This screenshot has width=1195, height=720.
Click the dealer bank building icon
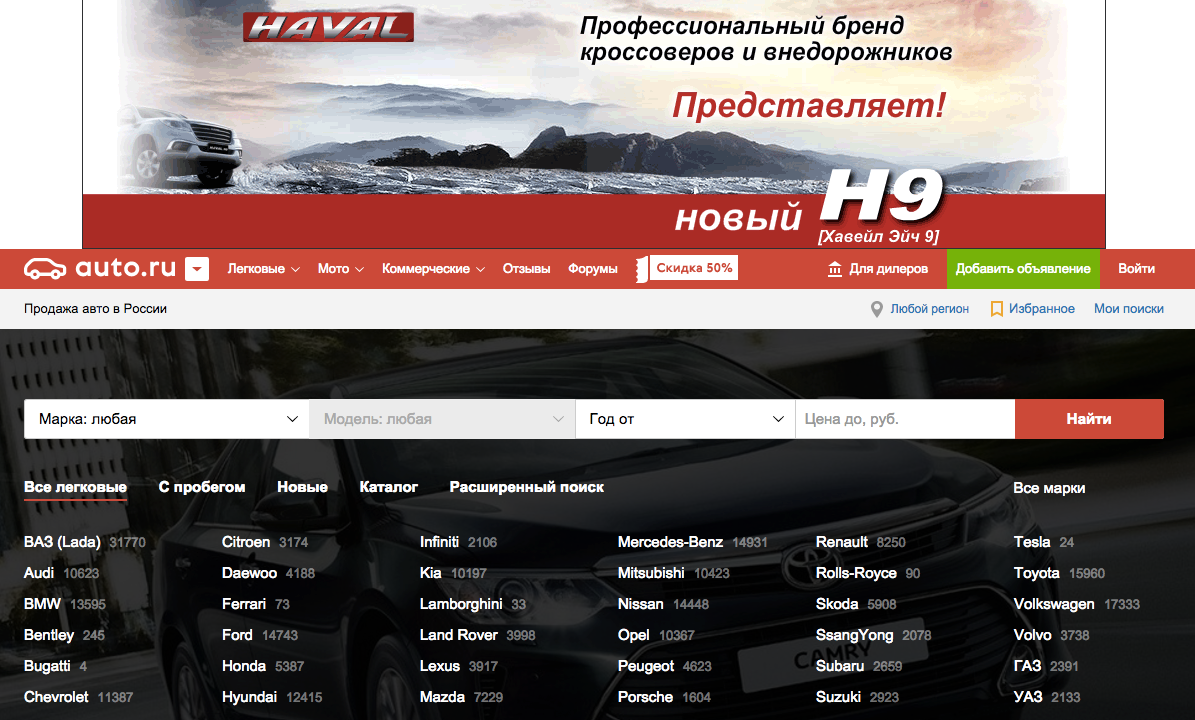click(835, 269)
